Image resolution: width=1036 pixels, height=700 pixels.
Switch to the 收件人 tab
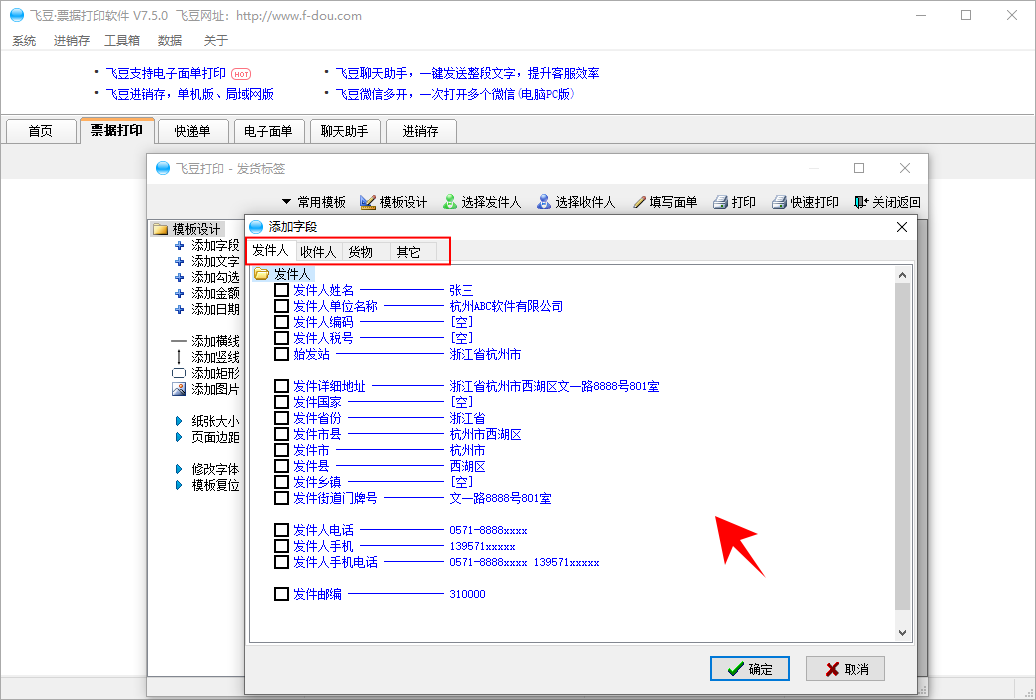[318, 252]
